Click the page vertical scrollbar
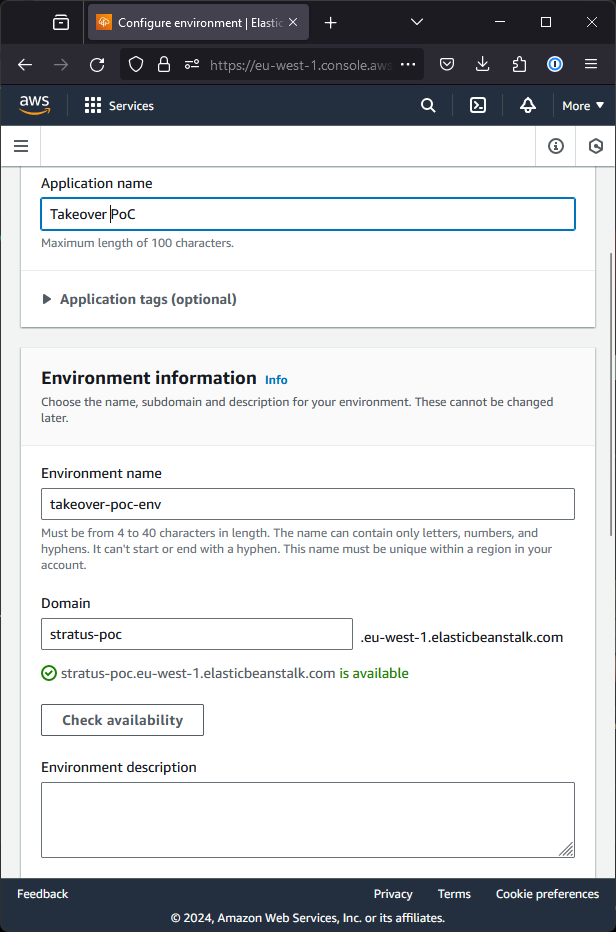616x932 pixels. click(612, 395)
